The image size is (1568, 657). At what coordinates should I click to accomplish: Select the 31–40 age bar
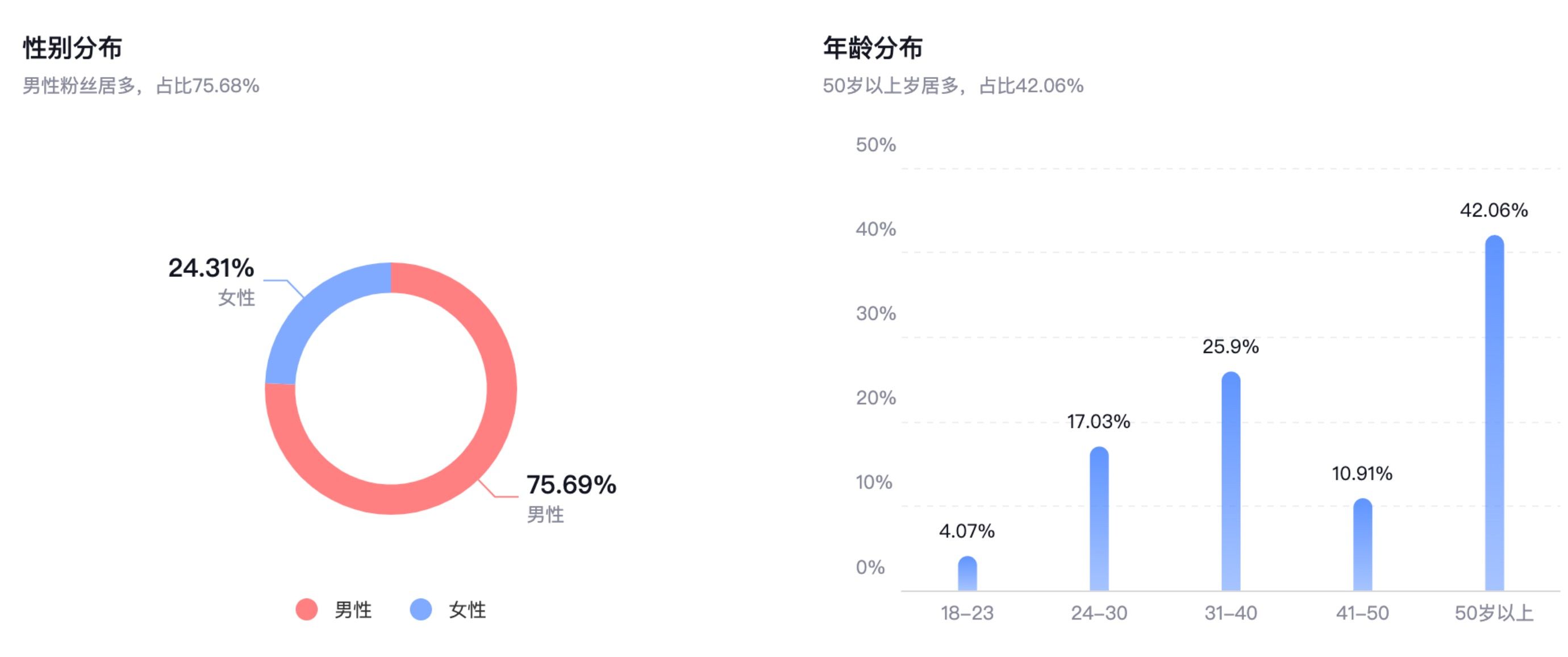[1231, 481]
